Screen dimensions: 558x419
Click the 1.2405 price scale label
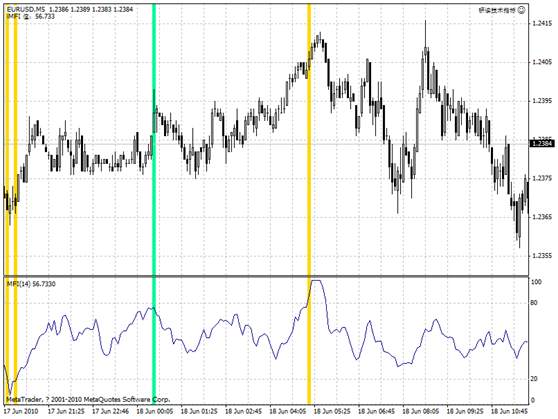click(542, 62)
